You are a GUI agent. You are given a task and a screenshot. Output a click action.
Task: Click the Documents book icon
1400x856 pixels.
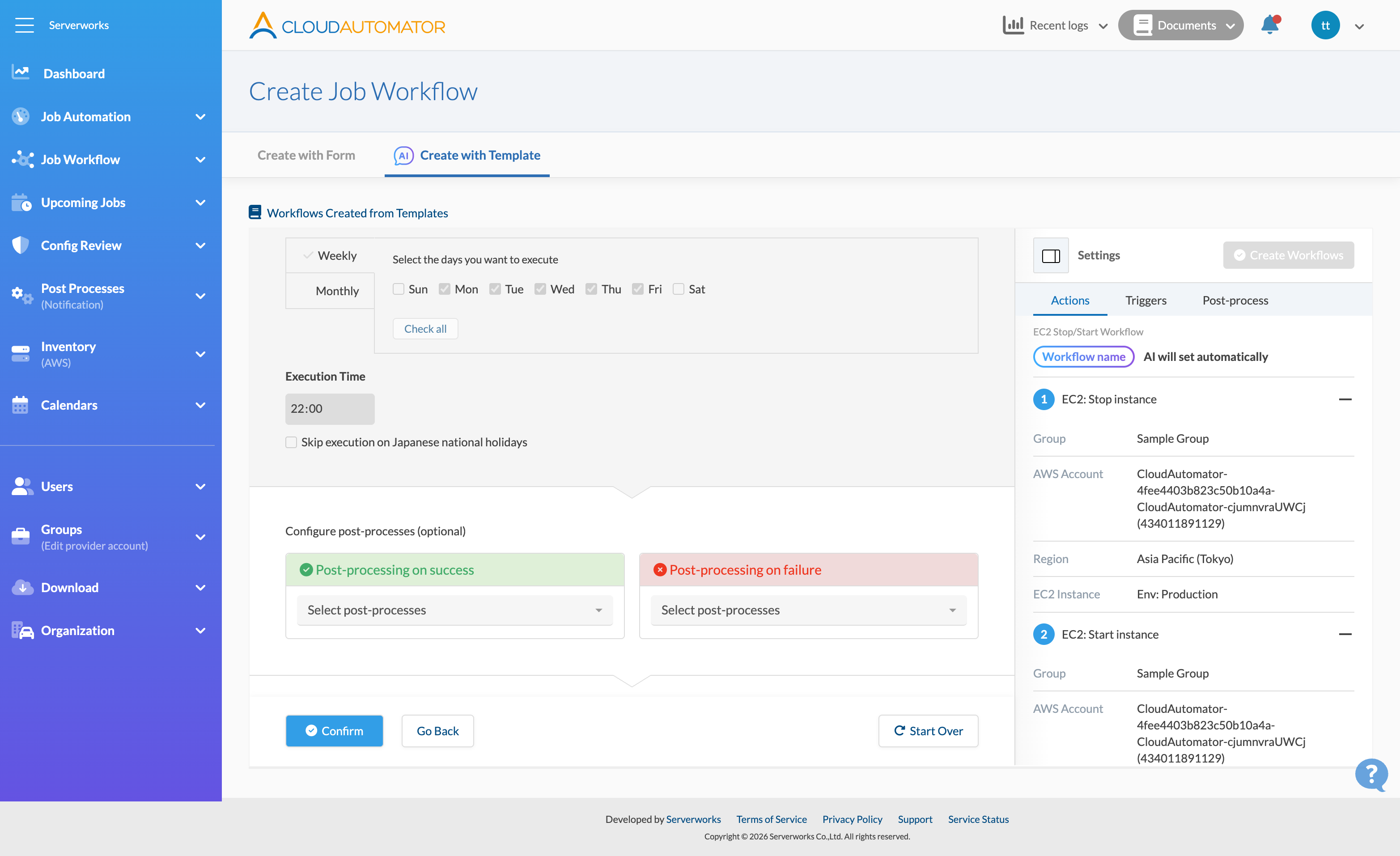coord(1143,25)
